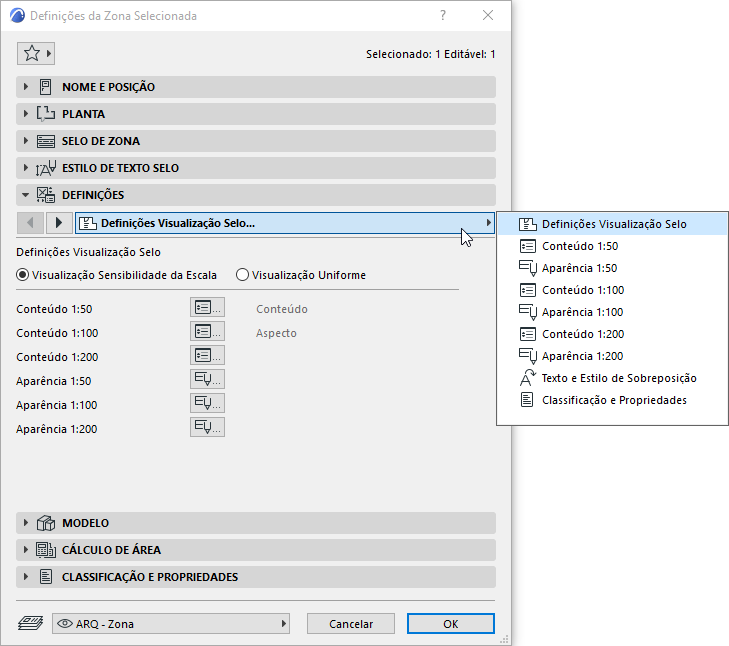
Task: Open Conteúdo 1:200 settings icon button
Action: click(207, 356)
